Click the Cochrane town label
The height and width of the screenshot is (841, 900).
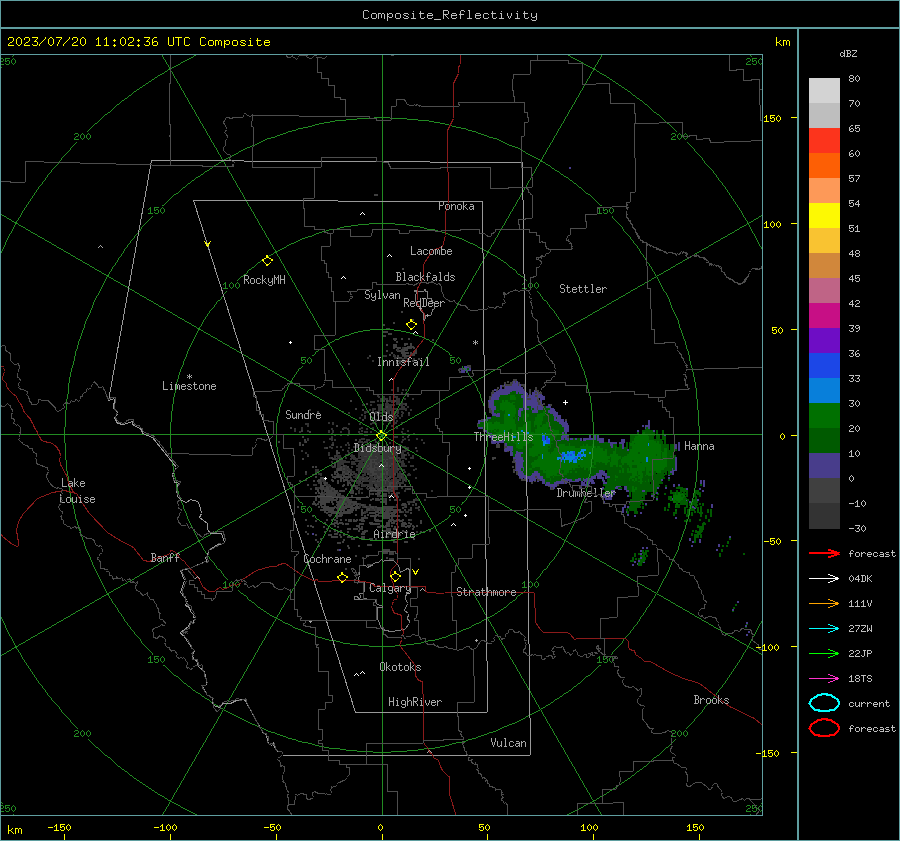click(x=327, y=559)
